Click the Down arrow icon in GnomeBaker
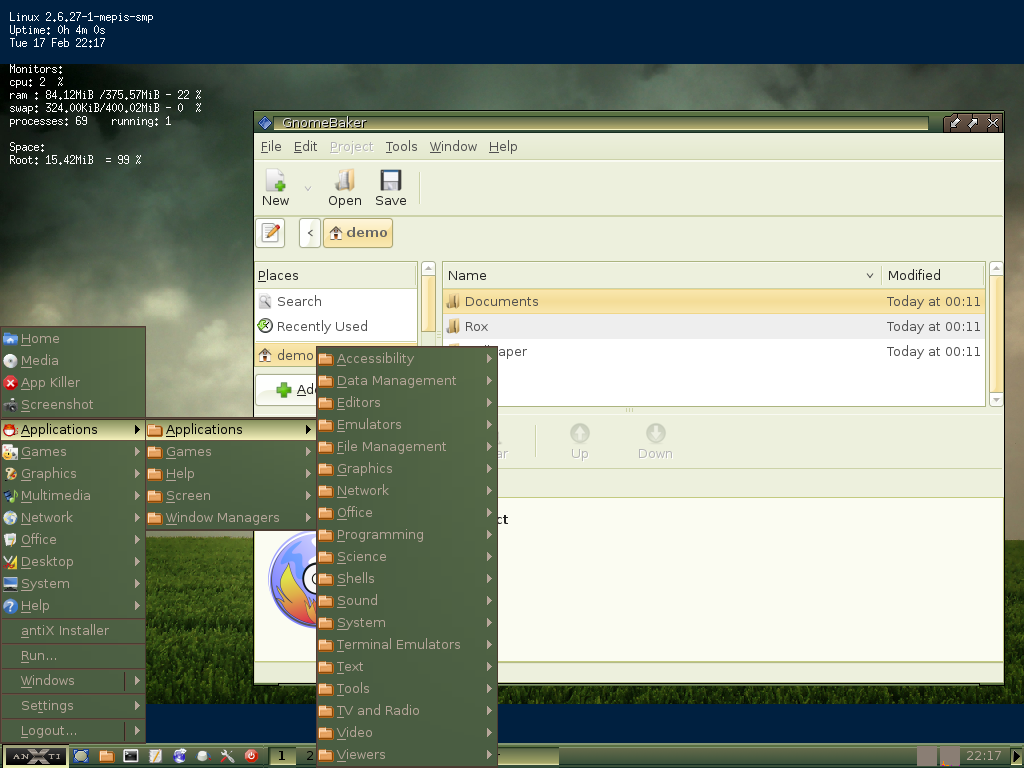 click(x=656, y=433)
